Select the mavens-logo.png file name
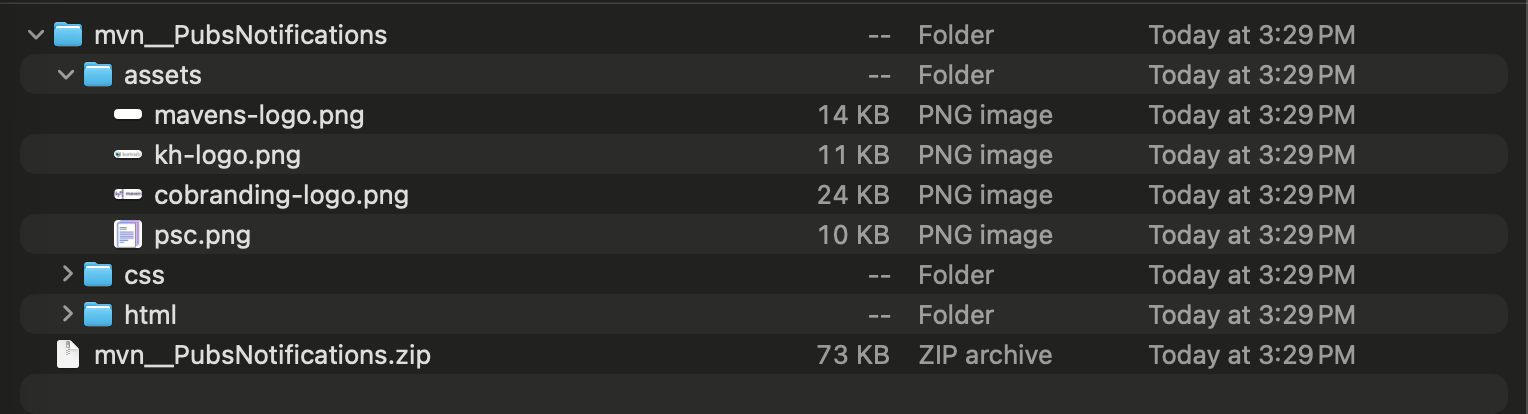 [x=259, y=115]
